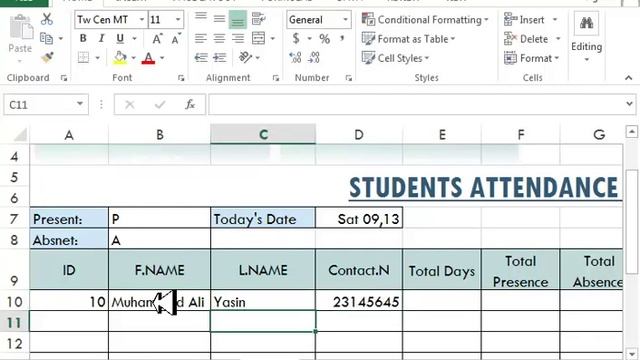Click the Select All corner triangle
640x360 pixels.
20,134
